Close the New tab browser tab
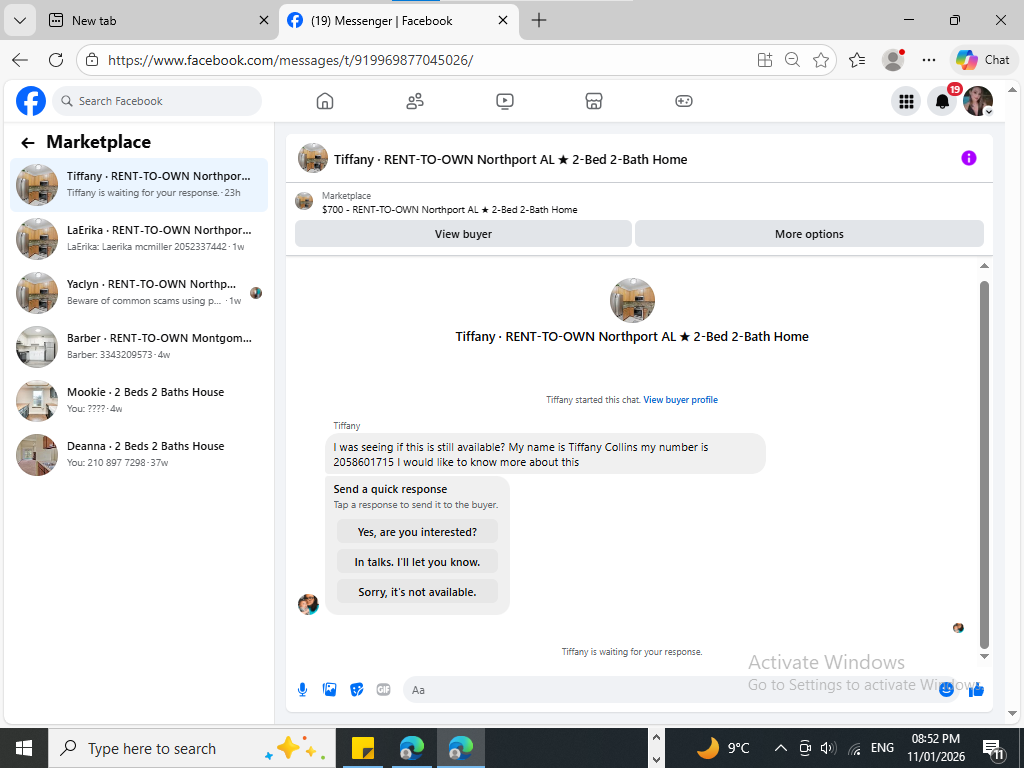The image size is (1024, 768). click(263, 20)
